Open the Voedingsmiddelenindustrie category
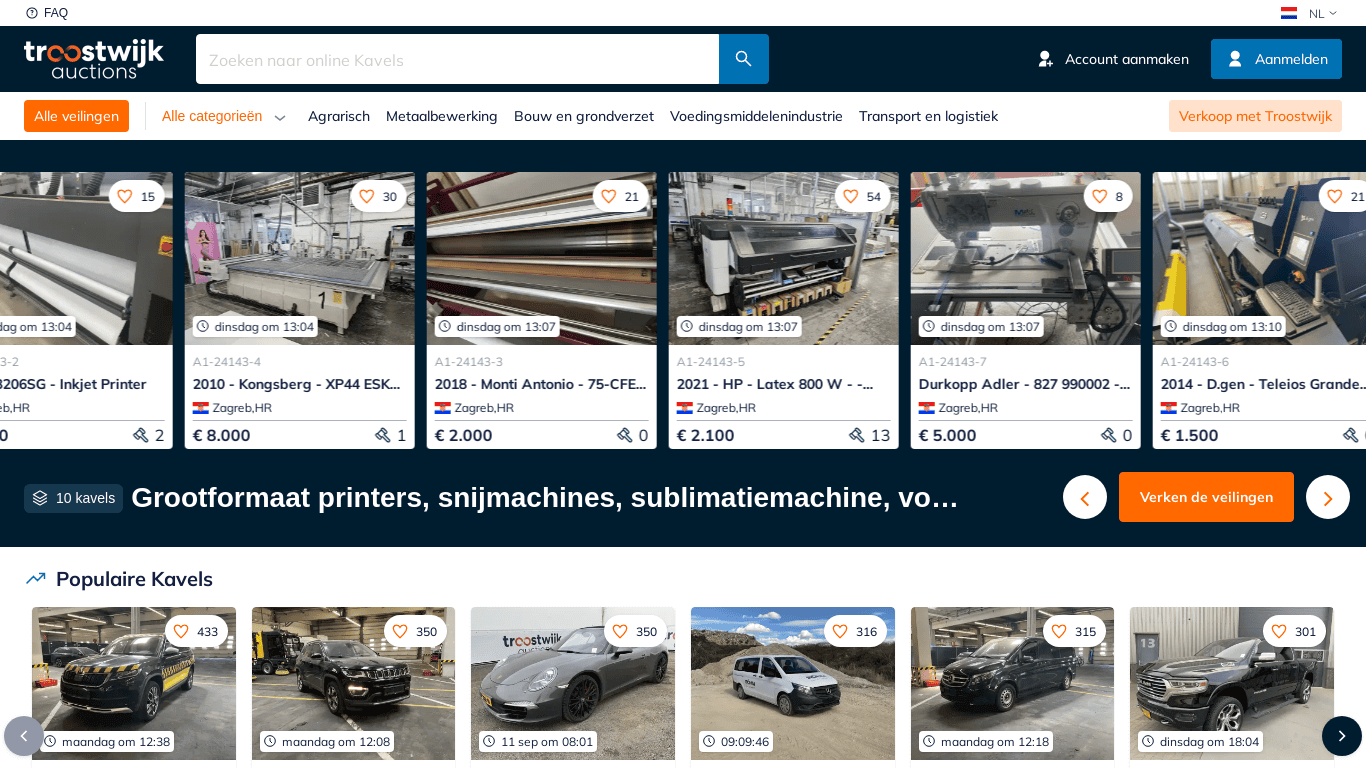Screen dimensions: 1366x768 [756, 116]
